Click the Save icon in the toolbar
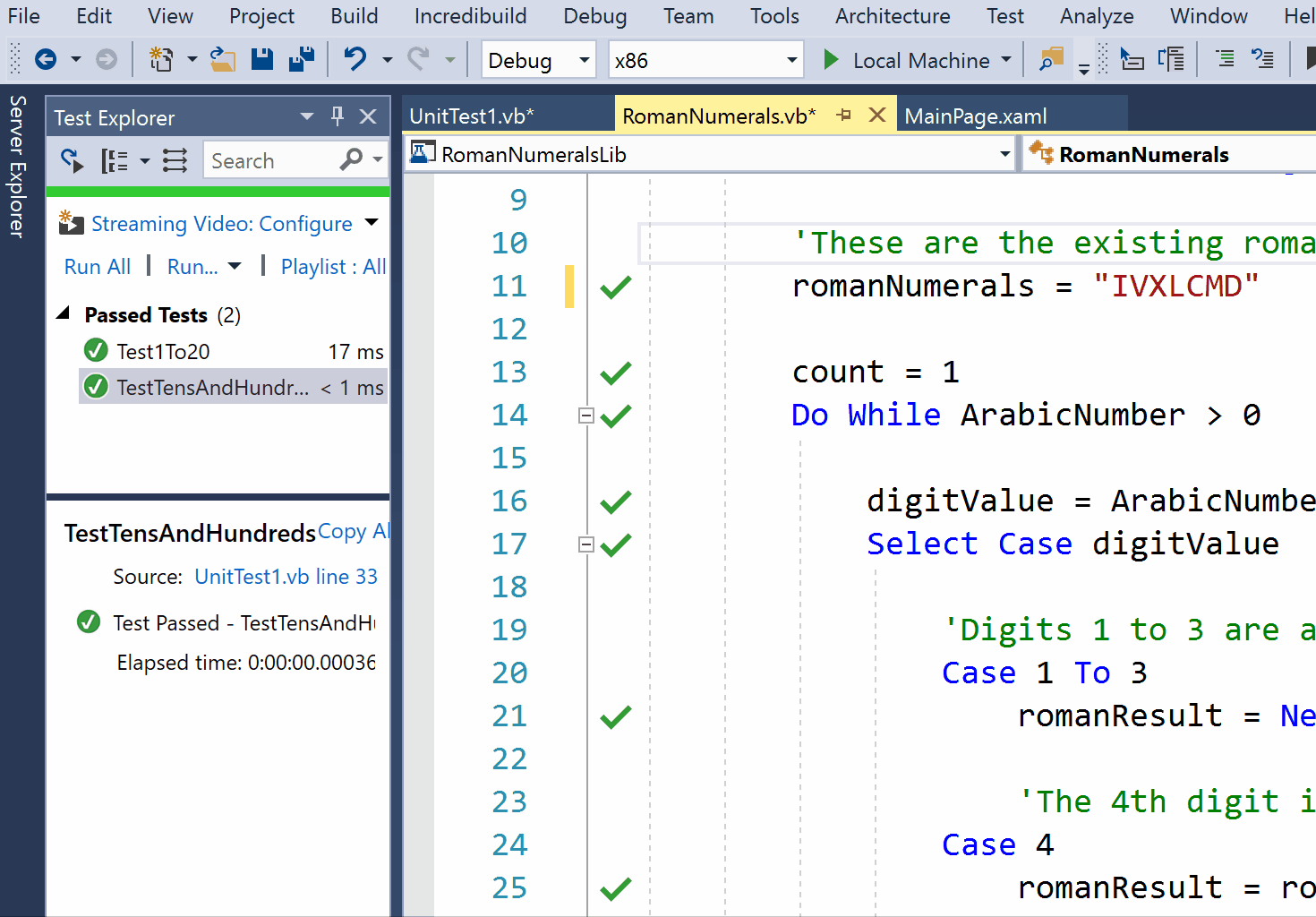The width and height of the screenshot is (1316, 917). [261, 59]
